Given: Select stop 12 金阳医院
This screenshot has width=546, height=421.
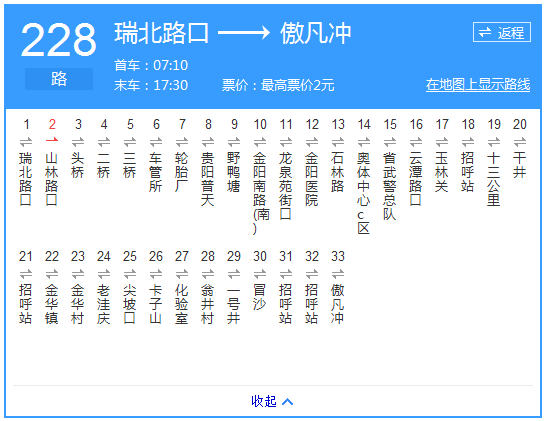Looking at the screenshot, I should pyautogui.click(x=312, y=179).
